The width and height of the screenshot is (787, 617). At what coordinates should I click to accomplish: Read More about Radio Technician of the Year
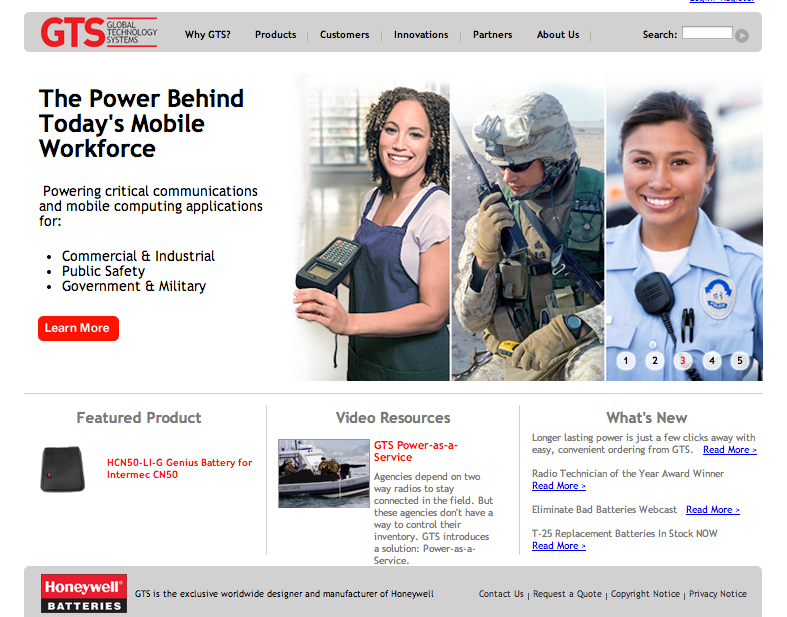[559, 486]
